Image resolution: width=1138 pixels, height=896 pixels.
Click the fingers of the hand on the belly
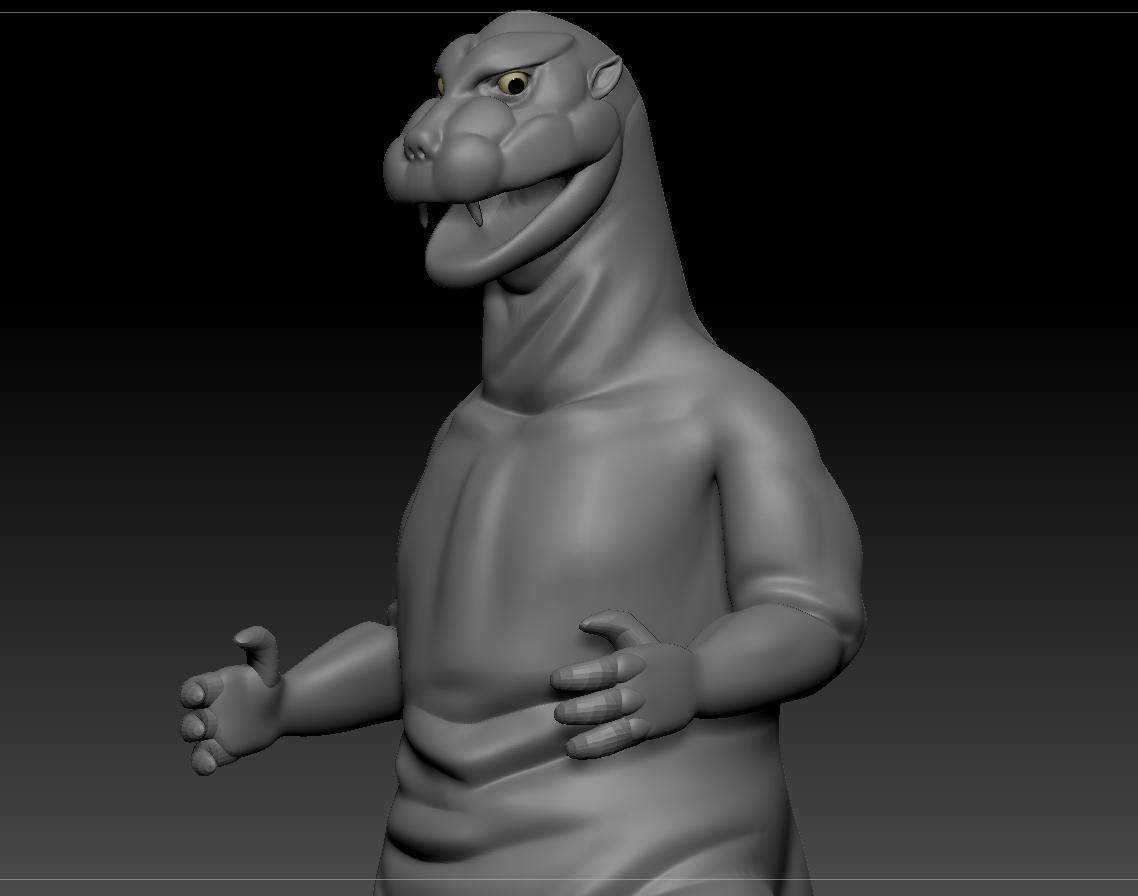pyautogui.click(x=597, y=706)
